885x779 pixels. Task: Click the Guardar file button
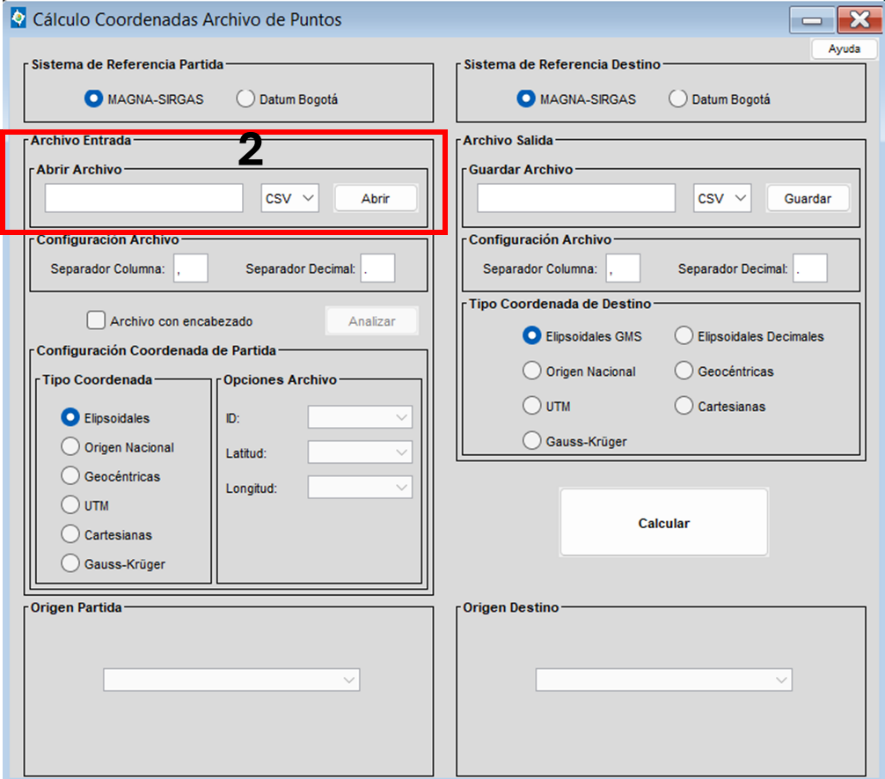(x=808, y=198)
